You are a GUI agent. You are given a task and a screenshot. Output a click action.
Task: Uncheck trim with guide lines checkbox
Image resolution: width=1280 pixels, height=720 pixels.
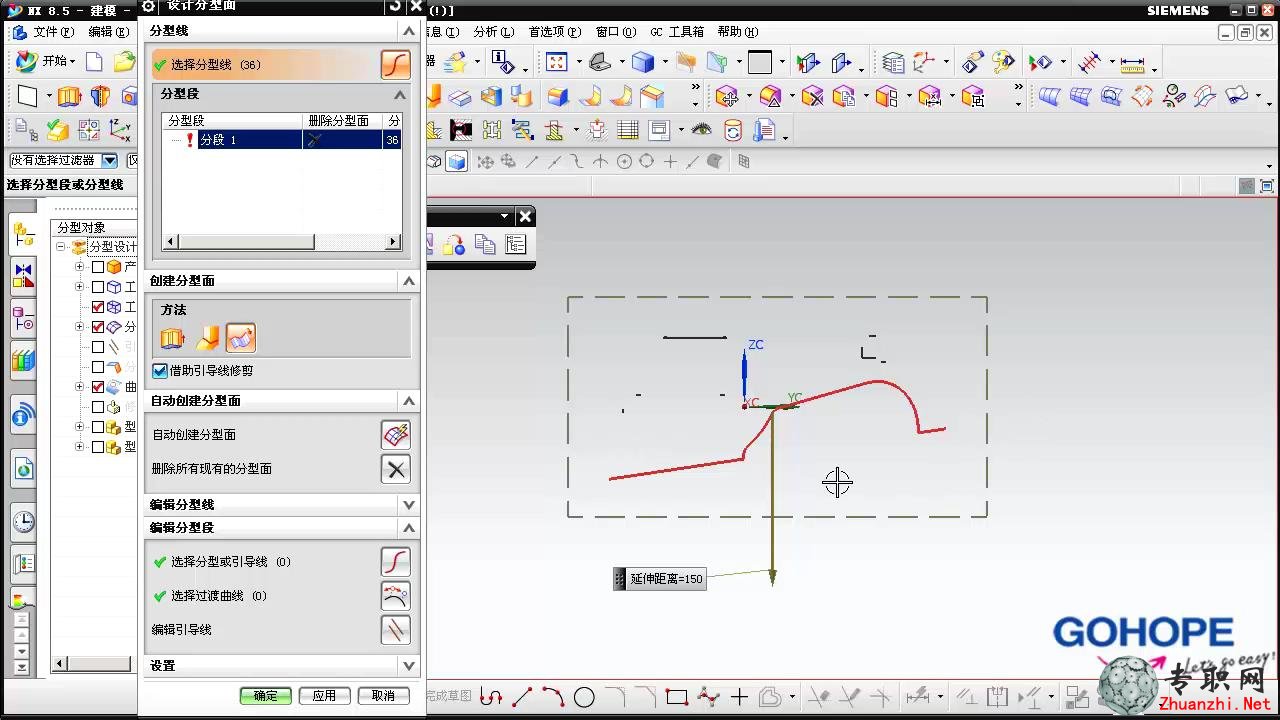(160, 371)
